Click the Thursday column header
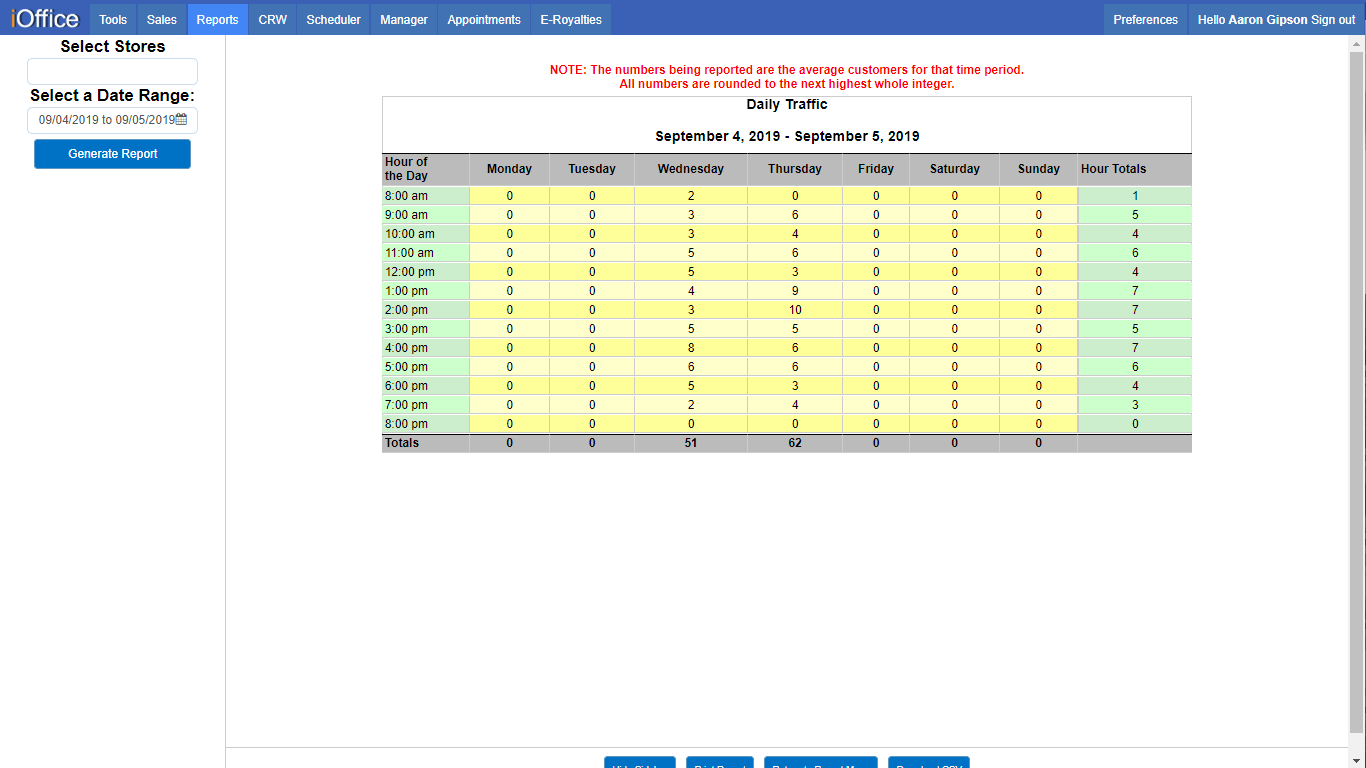This screenshot has width=1366, height=768. (x=795, y=169)
